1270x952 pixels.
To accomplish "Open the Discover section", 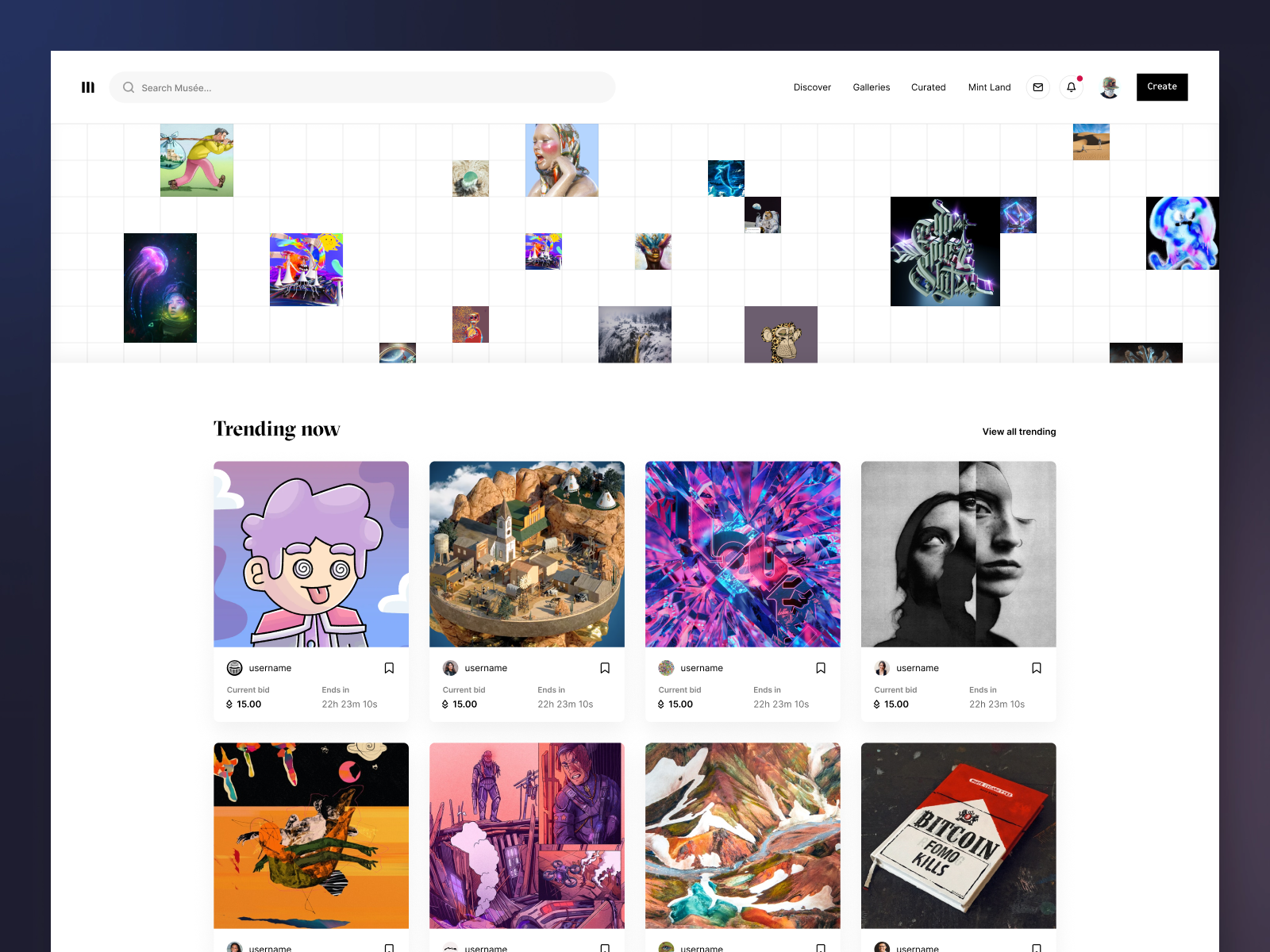I will click(x=812, y=87).
